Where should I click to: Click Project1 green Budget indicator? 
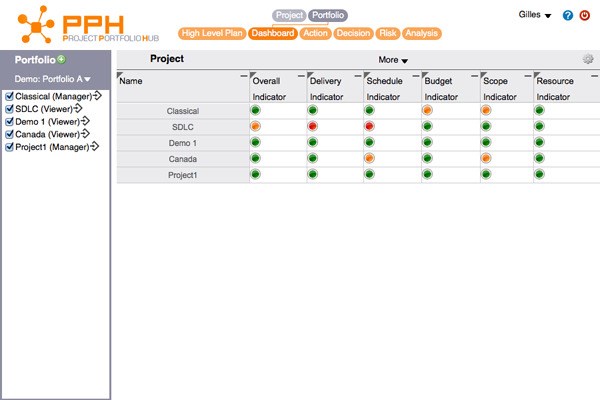pos(427,174)
